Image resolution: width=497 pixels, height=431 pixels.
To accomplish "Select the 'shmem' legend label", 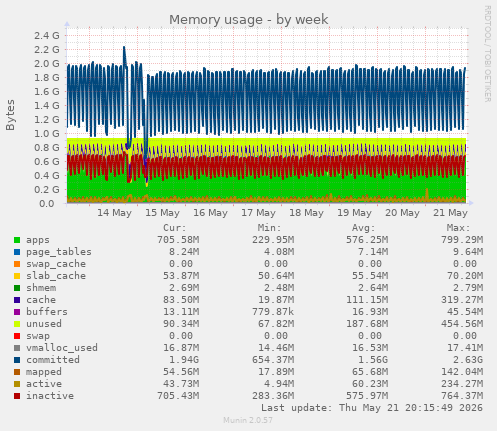I will point(41,288).
